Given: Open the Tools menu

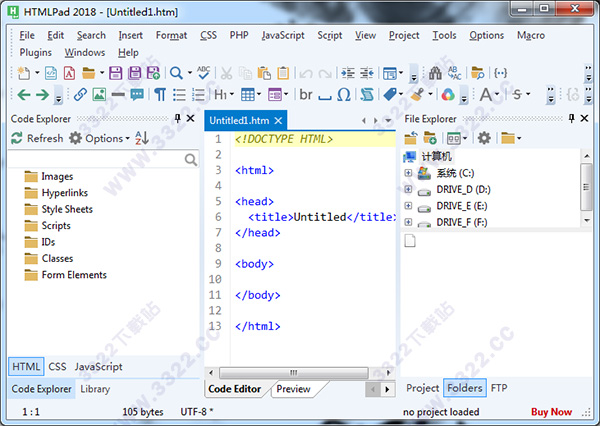Looking at the screenshot, I should (x=444, y=35).
